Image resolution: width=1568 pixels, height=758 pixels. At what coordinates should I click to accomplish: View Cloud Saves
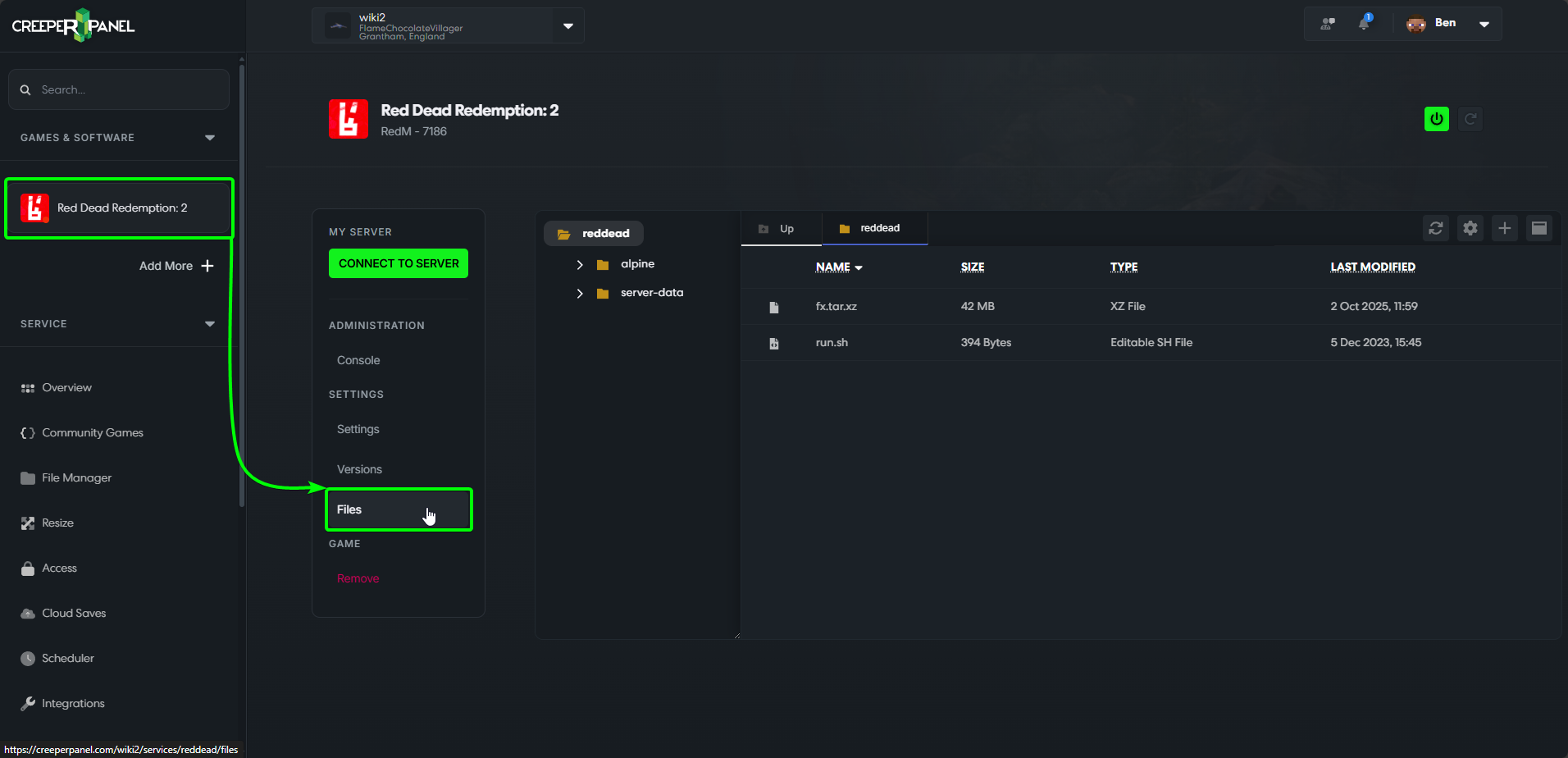(x=73, y=613)
